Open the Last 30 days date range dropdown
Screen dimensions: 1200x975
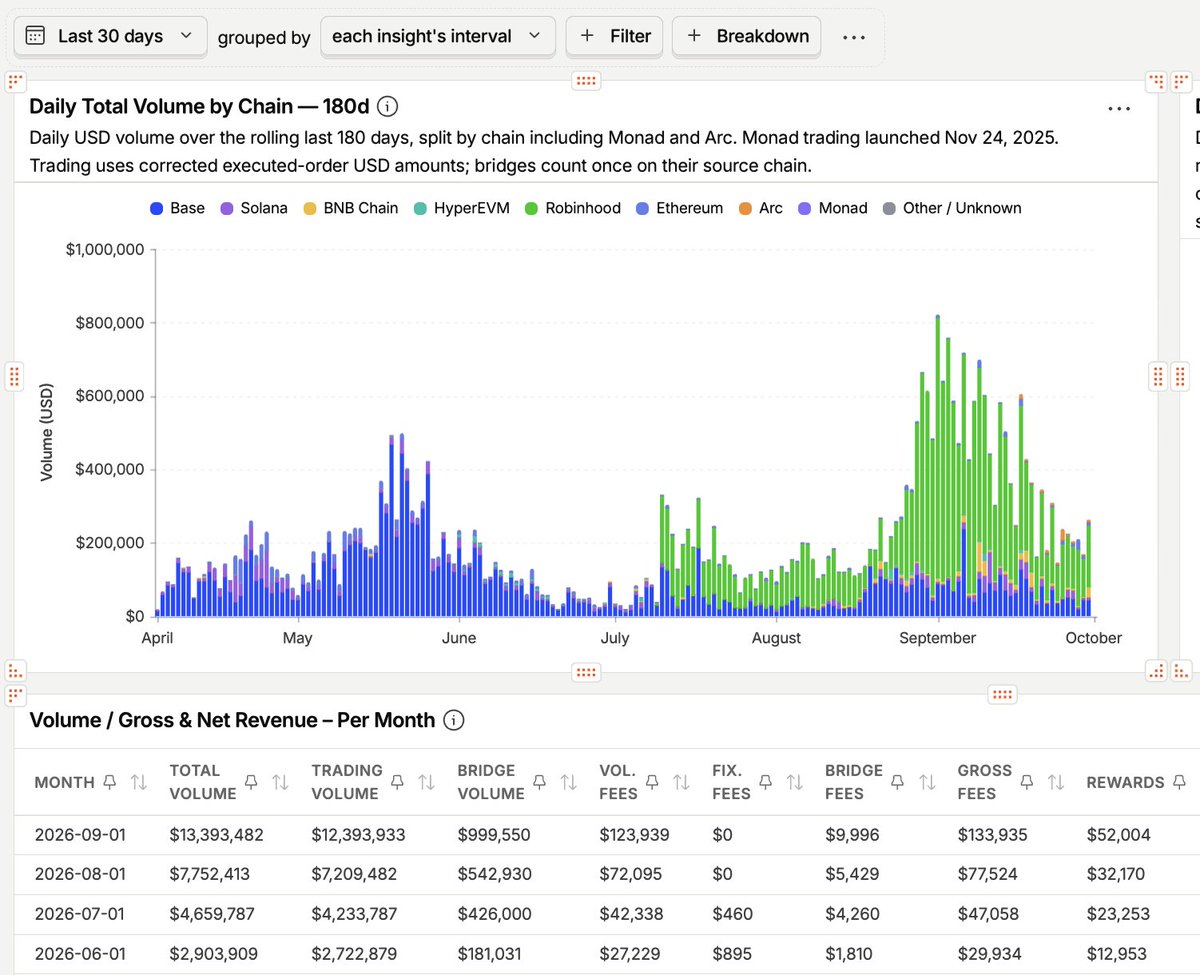click(110, 36)
